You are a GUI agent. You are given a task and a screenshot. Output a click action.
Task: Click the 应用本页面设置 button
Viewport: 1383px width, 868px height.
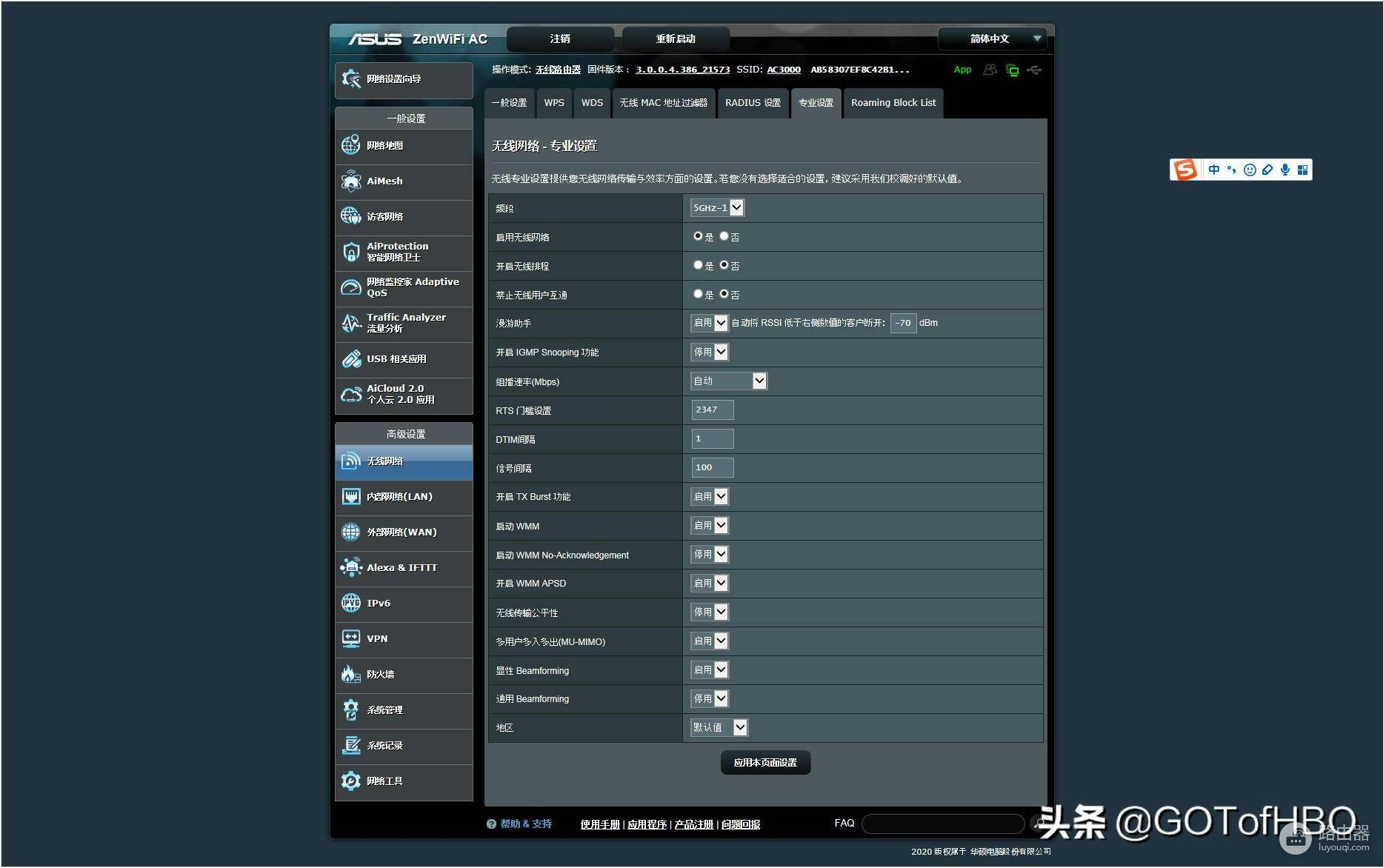[764, 763]
